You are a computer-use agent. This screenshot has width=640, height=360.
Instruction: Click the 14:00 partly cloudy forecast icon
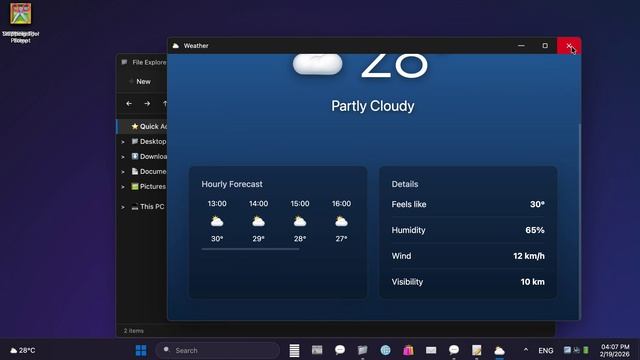[x=258, y=222]
